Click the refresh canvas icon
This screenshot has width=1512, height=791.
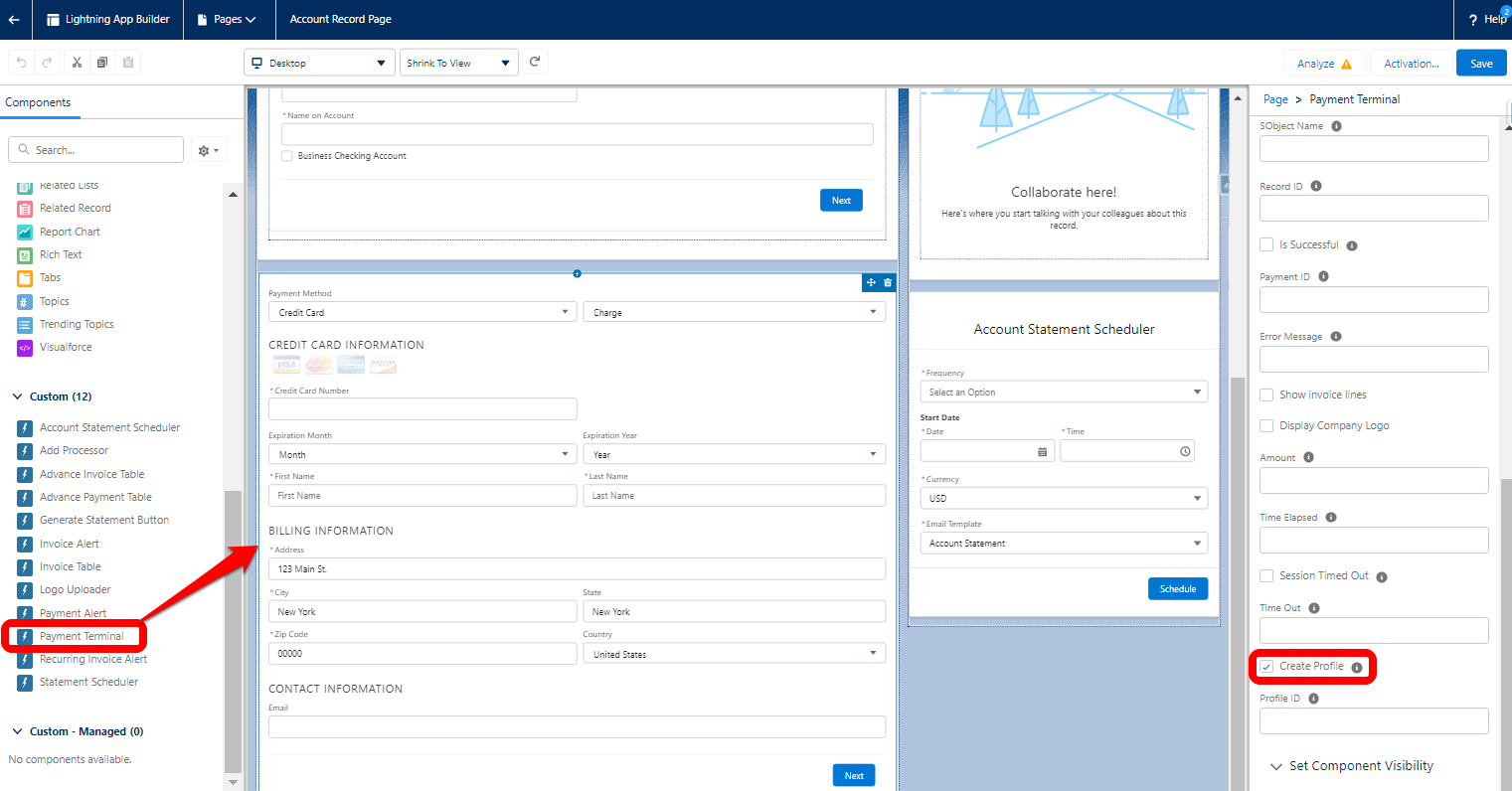(x=535, y=62)
